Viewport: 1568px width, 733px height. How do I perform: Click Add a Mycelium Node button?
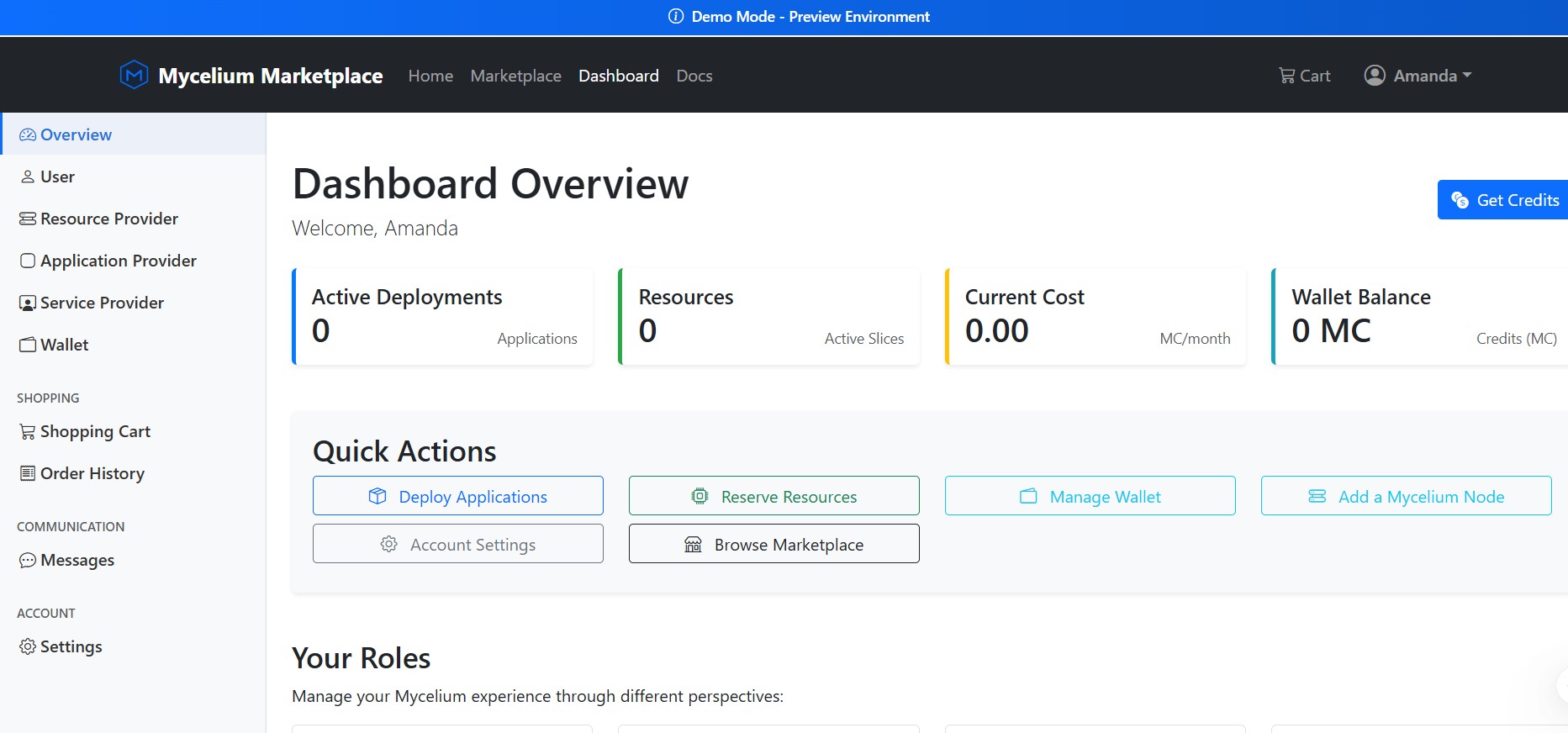coord(1406,496)
